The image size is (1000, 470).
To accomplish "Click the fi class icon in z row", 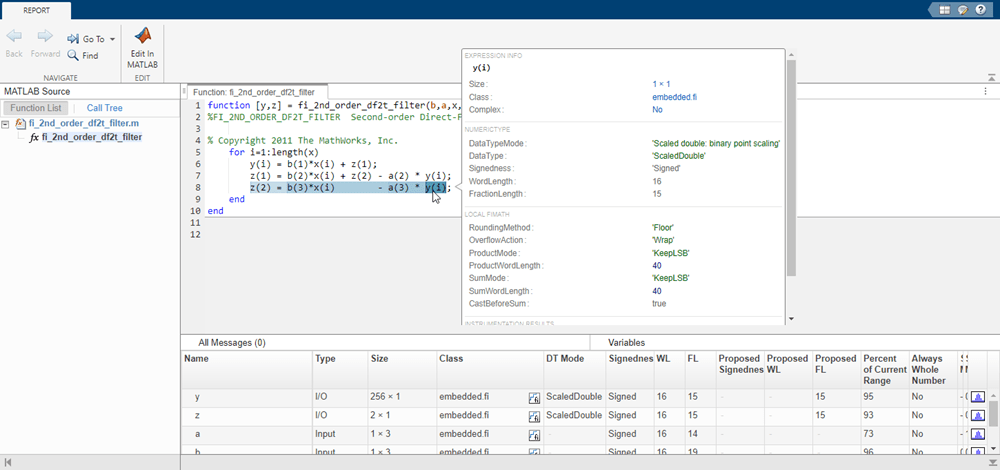I will tap(535, 415).
